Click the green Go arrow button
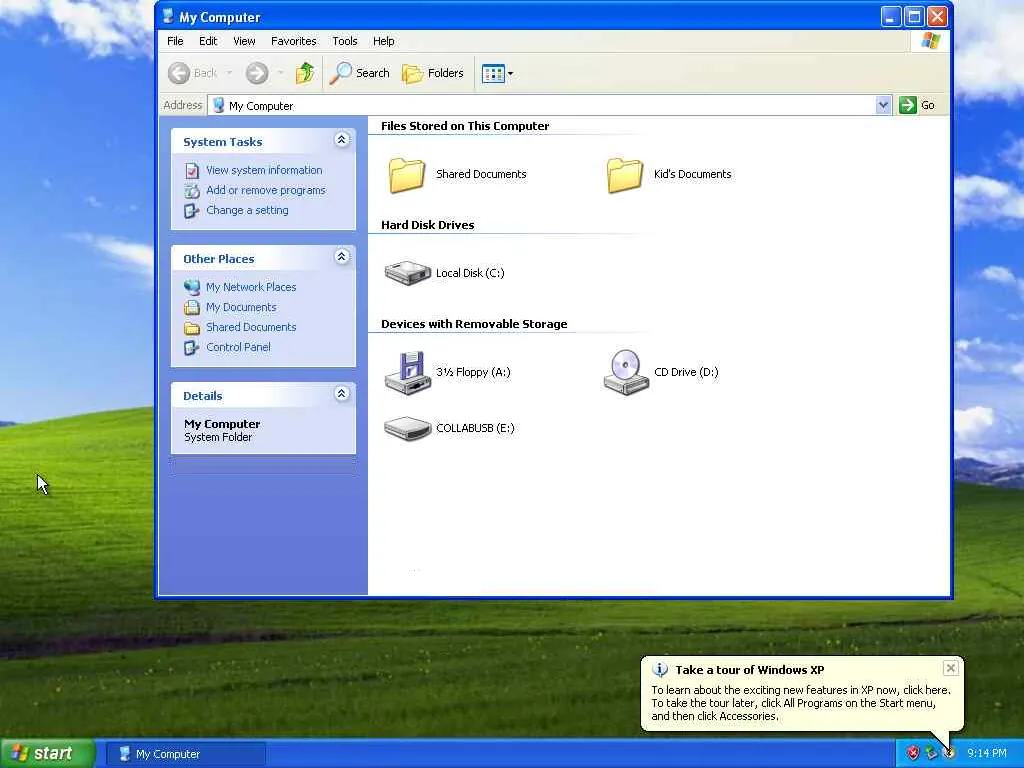 coord(908,105)
